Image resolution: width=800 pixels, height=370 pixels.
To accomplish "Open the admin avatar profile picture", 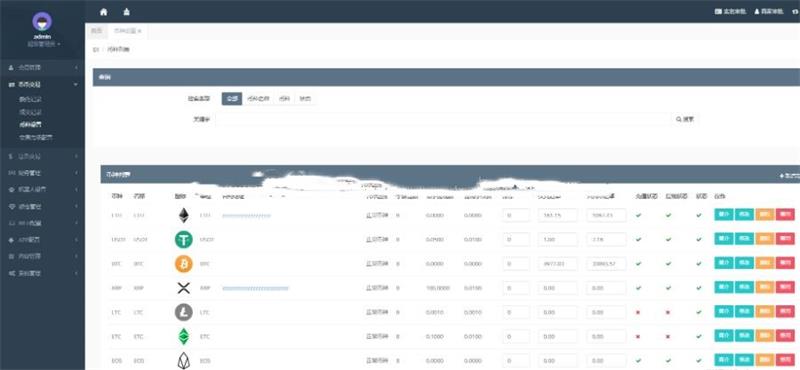I will click(x=42, y=22).
